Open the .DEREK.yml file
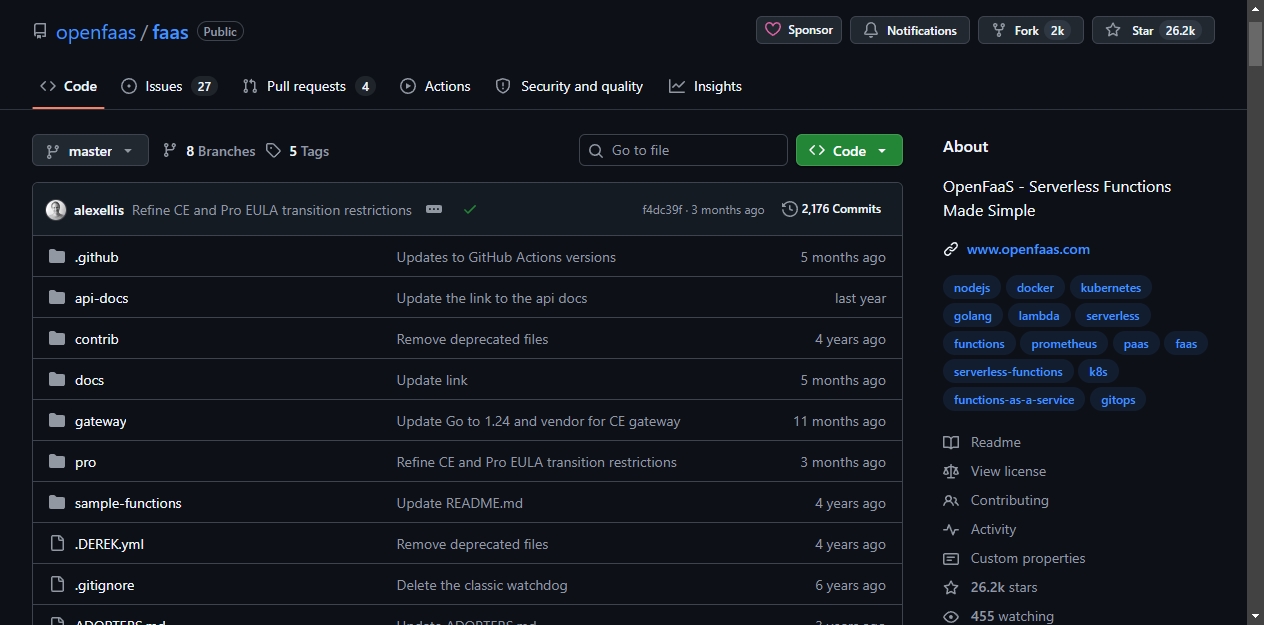The width and height of the screenshot is (1264, 625). tap(109, 544)
